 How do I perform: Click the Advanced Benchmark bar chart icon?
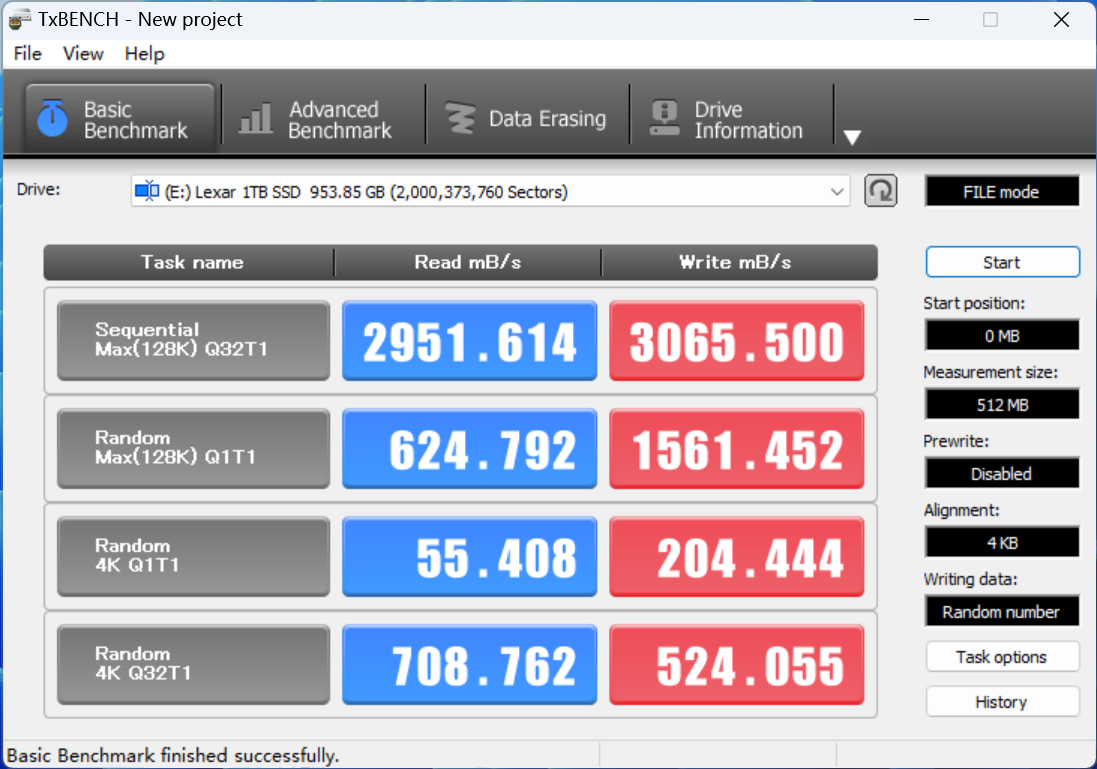(255, 118)
